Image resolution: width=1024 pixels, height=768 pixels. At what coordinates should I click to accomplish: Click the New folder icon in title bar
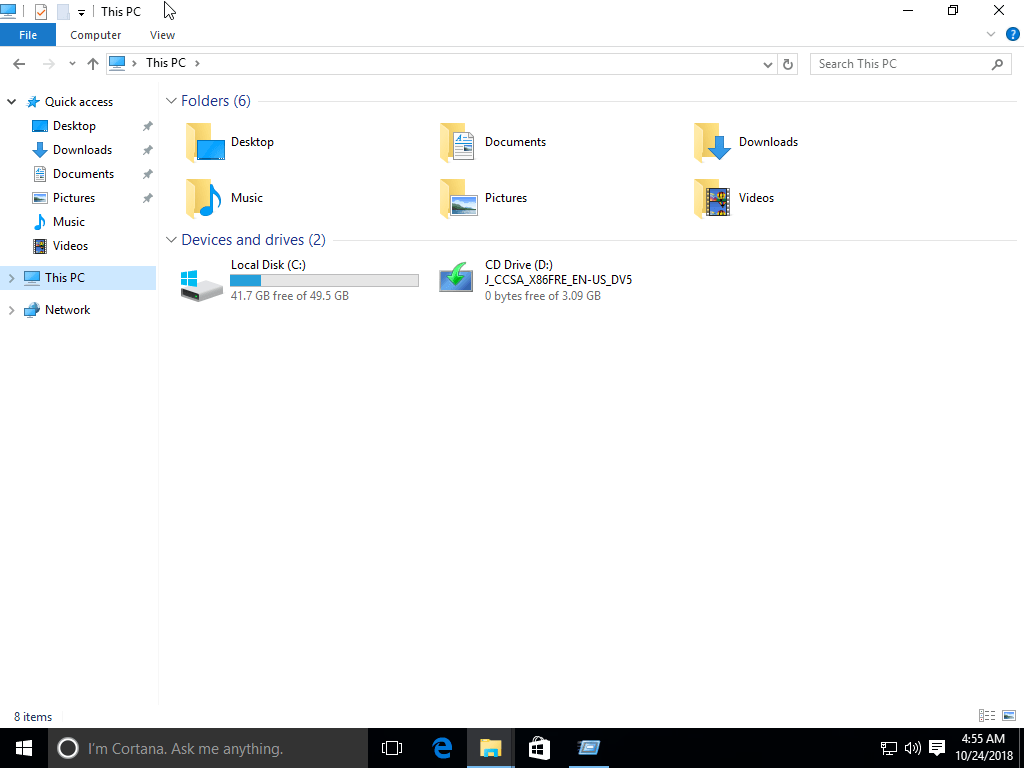pyautogui.click(x=63, y=12)
